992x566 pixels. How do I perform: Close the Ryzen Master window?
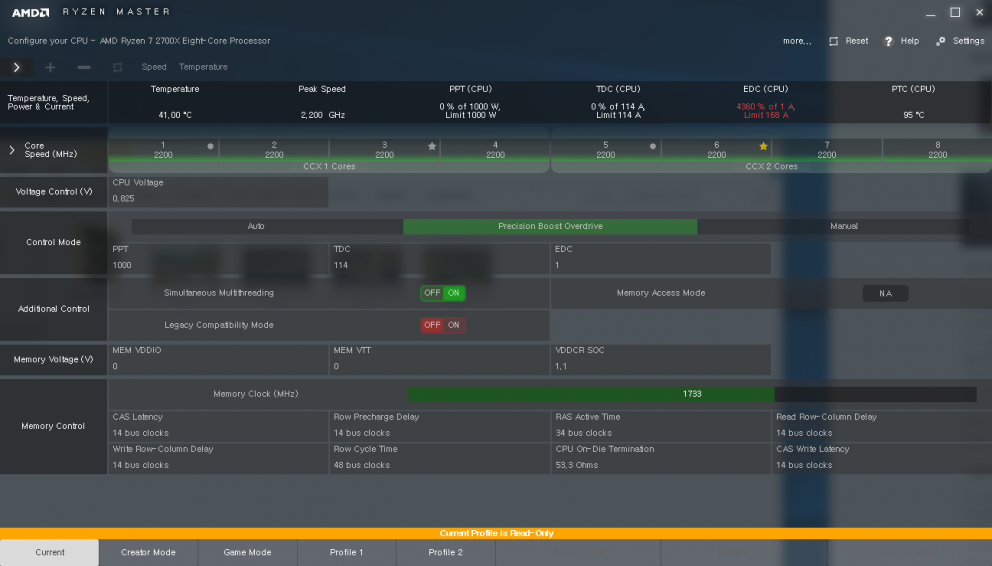tap(979, 12)
